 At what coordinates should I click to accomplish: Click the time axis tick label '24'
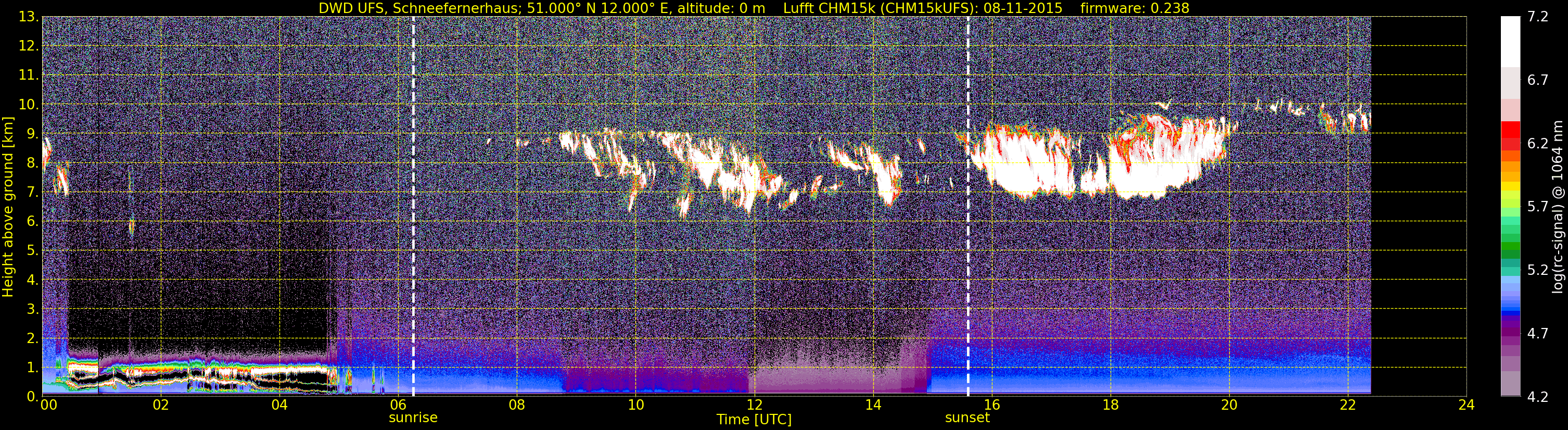pyautogui.click(x=1467, y=406)
